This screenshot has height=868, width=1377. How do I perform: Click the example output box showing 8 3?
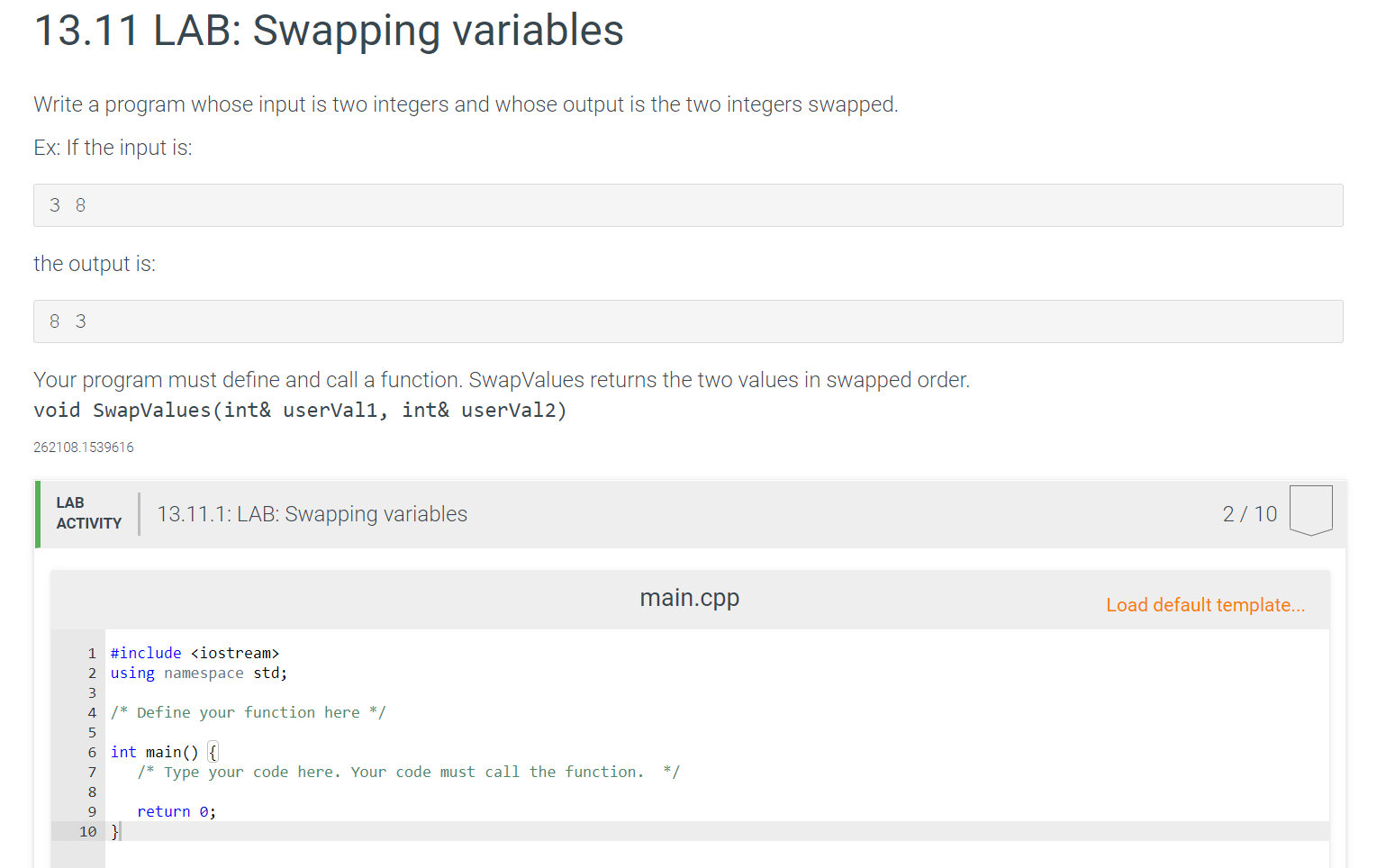pos(688,321)
